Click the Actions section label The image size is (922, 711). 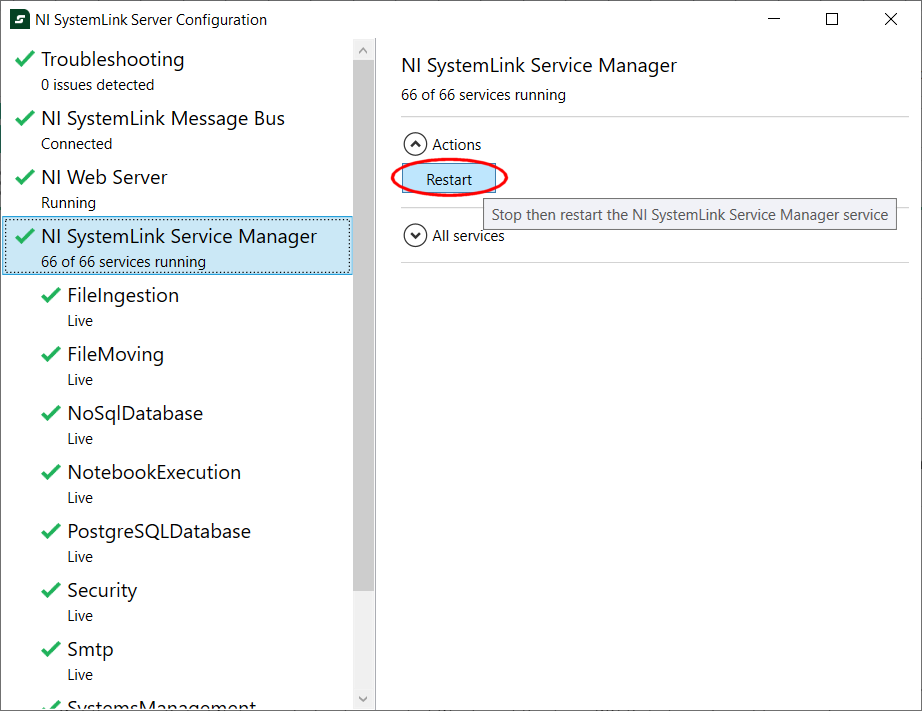coord(456,145)
